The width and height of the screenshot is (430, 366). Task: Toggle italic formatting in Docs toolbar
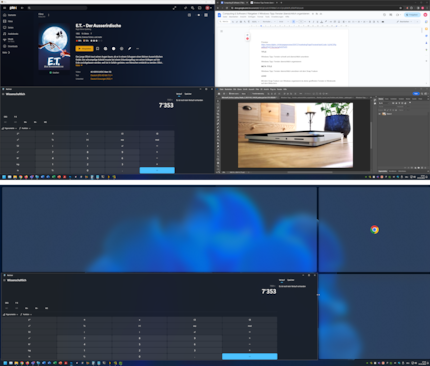pos(313,22)
